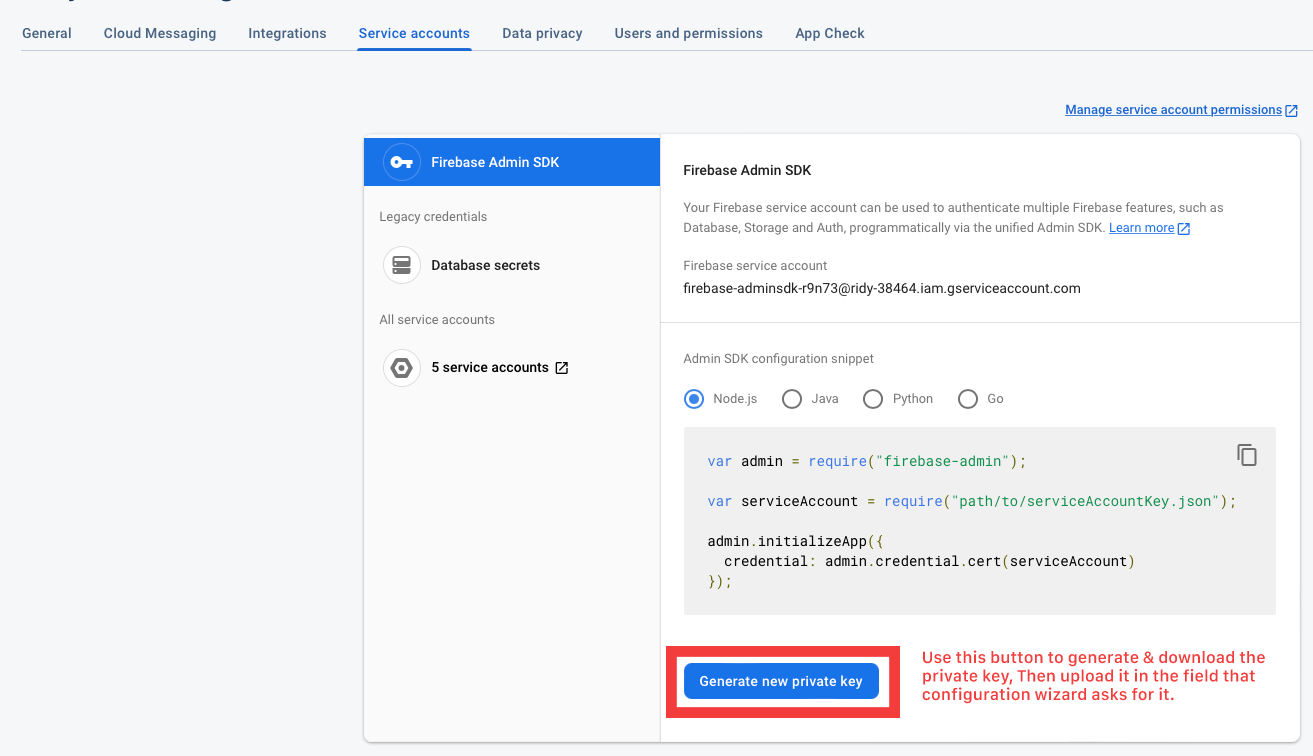1313x756 pixels.
Task: Click the Database secrets storage icon
Action: pyautogui.click(x=402, y=265)
